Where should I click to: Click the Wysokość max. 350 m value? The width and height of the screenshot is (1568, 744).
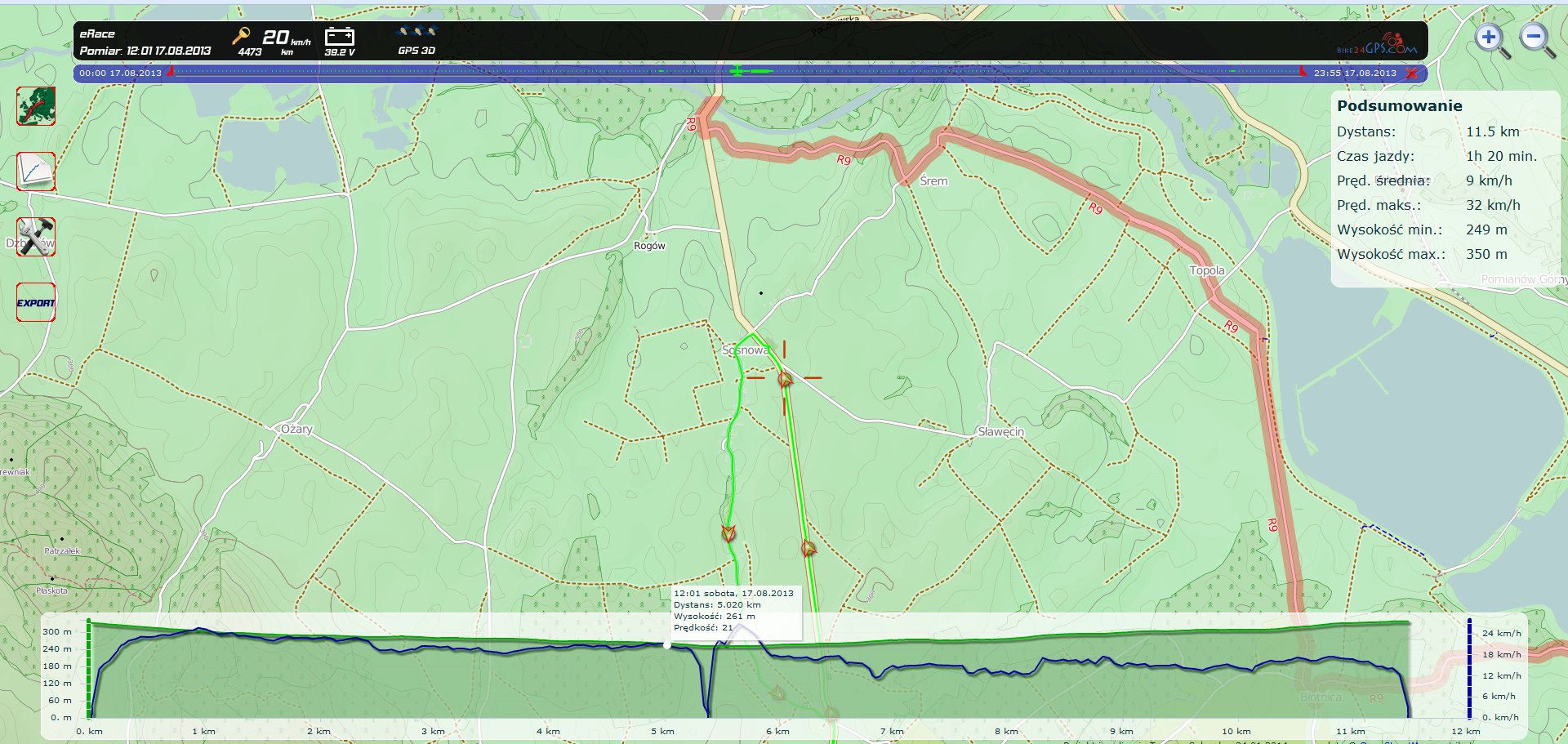1486,254
